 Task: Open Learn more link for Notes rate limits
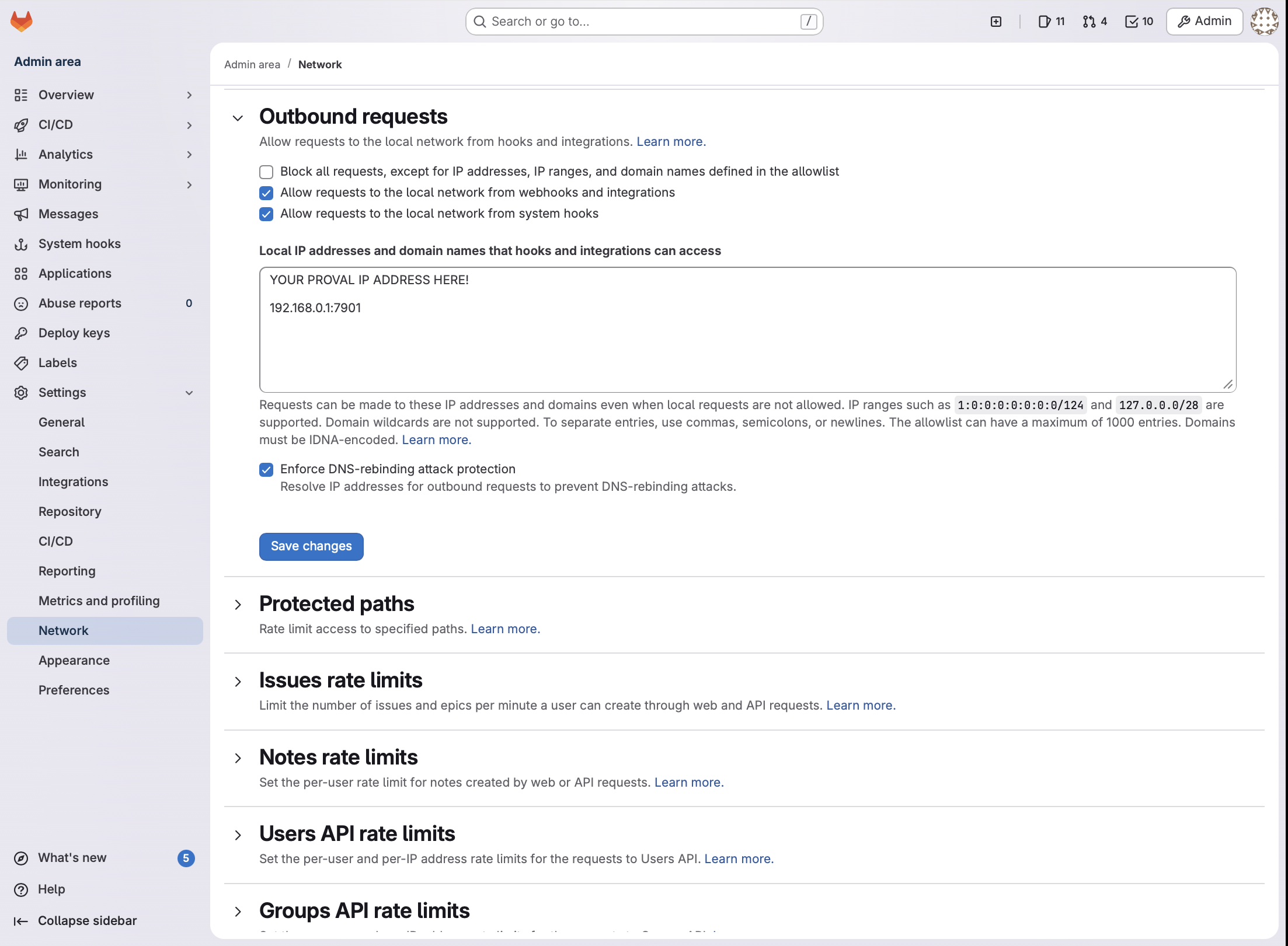point(689,783)
